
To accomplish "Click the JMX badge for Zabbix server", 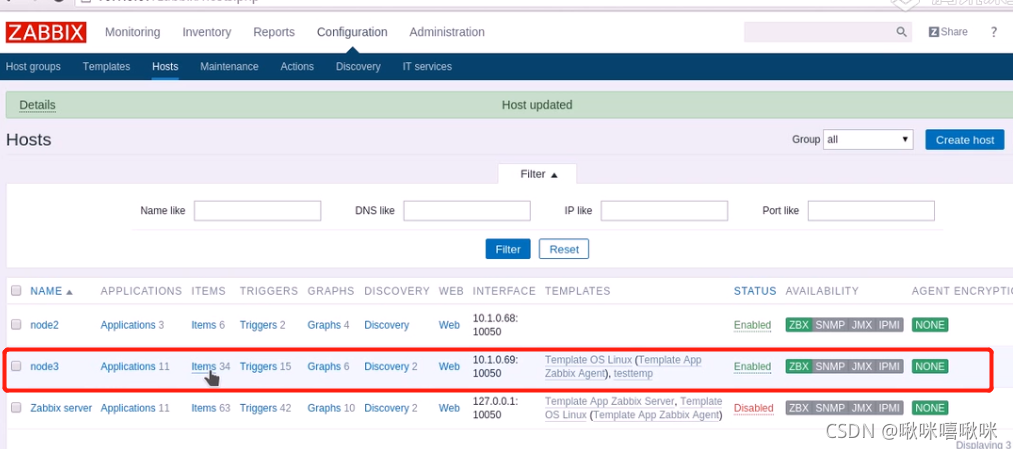I will pyautogui.click(x=861, y=408).
